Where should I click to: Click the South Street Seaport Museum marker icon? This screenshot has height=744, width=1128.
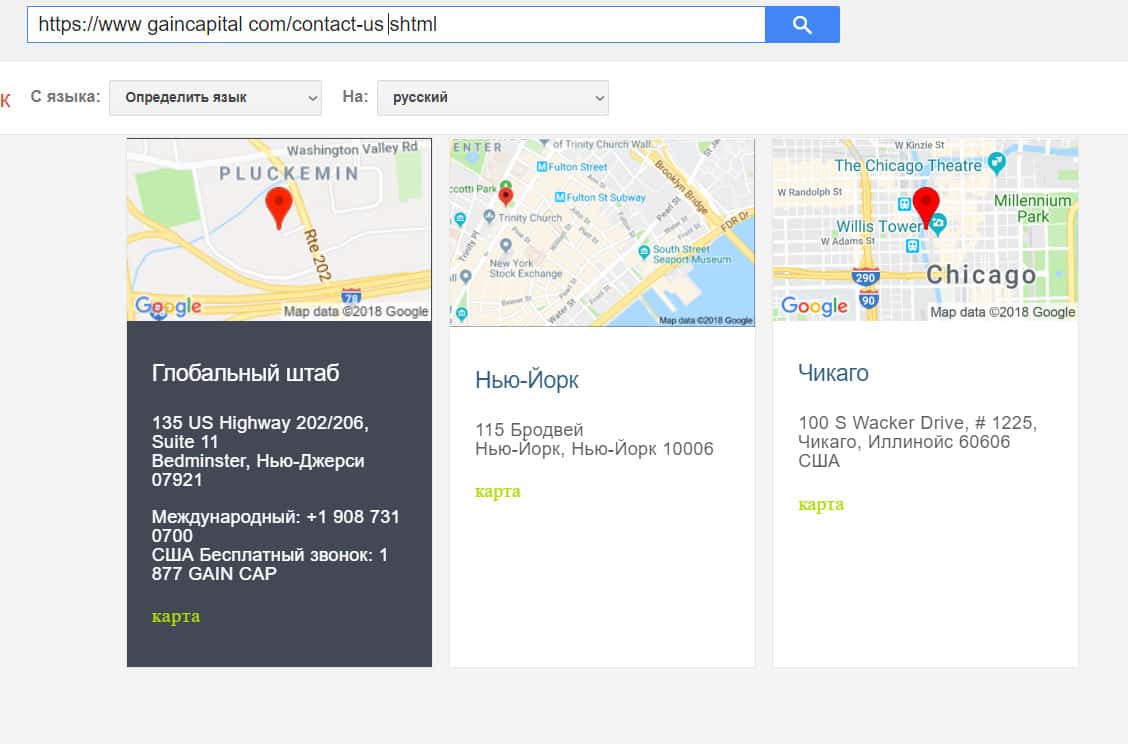click(644, 253)
